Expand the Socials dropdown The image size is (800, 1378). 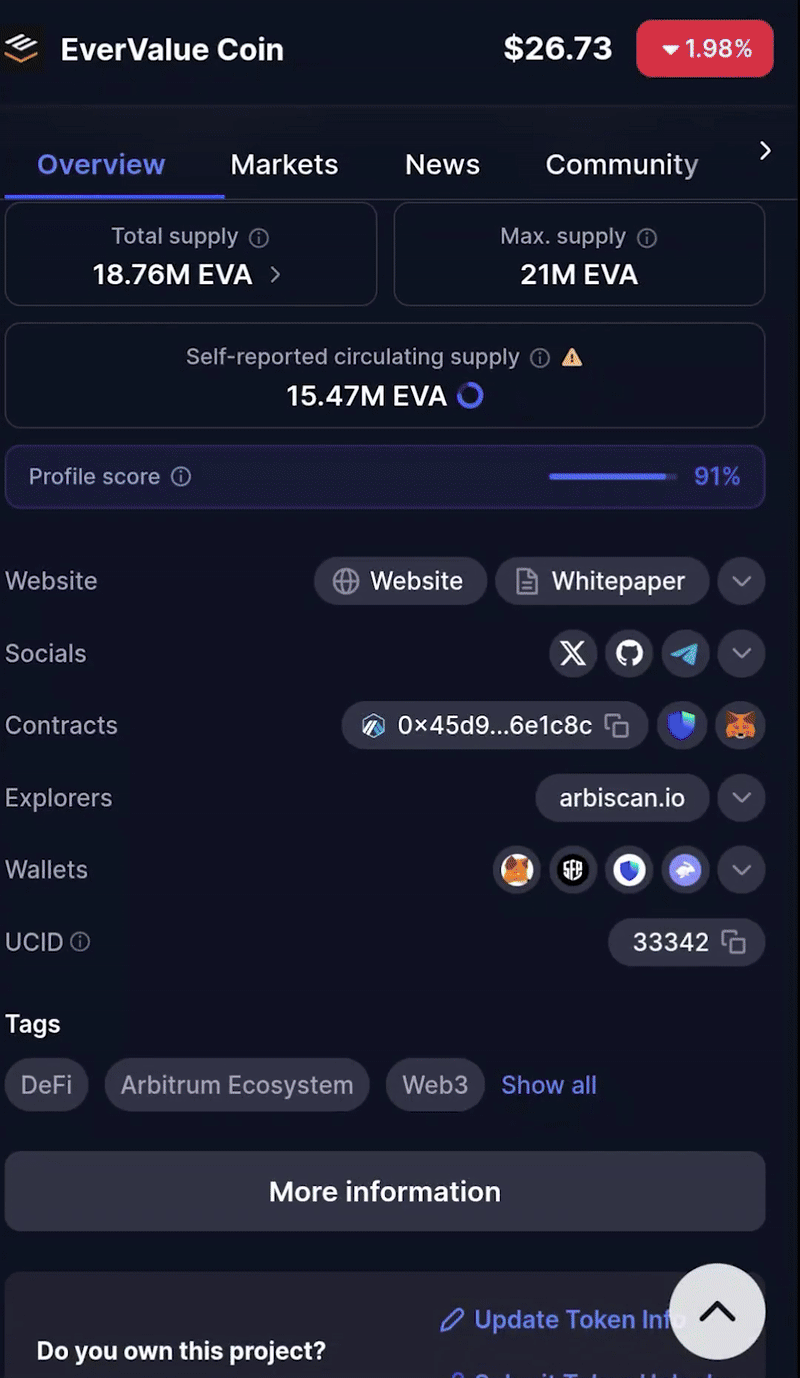point(741,654)
